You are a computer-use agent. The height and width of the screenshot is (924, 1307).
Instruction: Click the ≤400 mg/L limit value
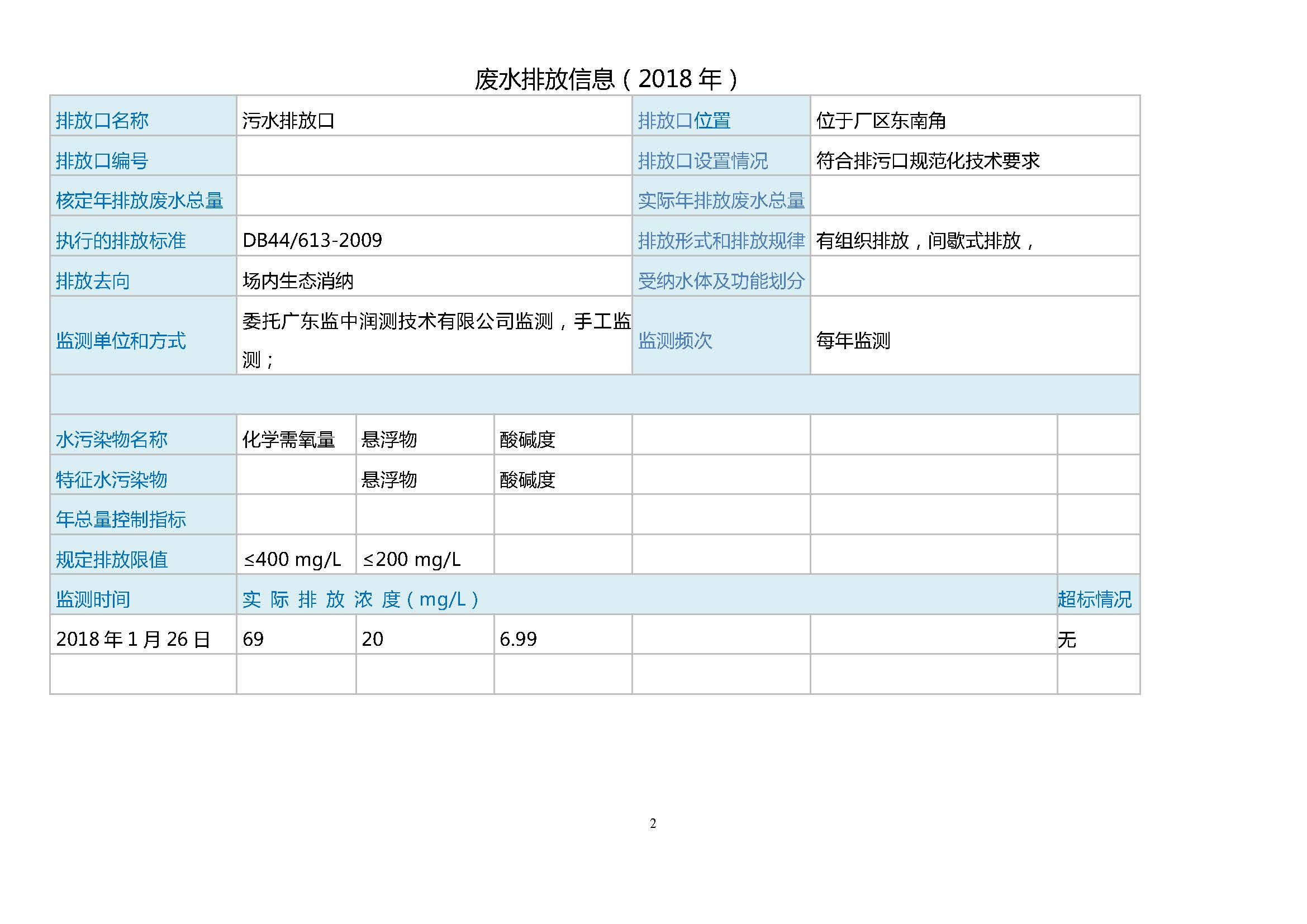pyautogui.click(x=292, y=560)
